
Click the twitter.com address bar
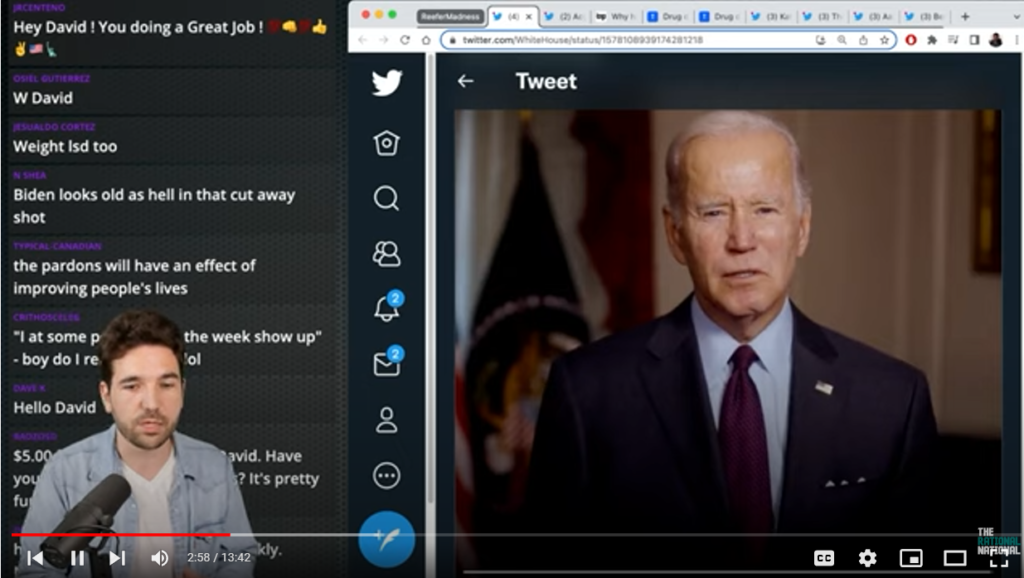620,39
